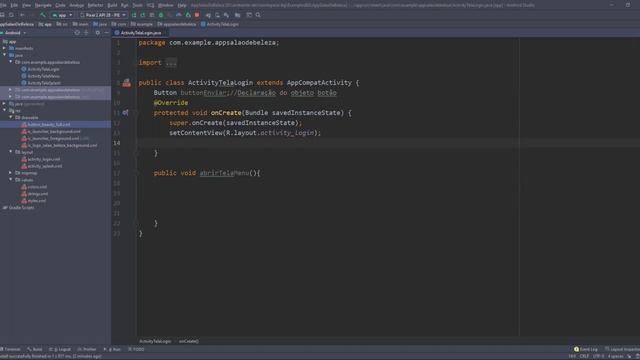Click the class gutter icon on line 8

(127, 83)
